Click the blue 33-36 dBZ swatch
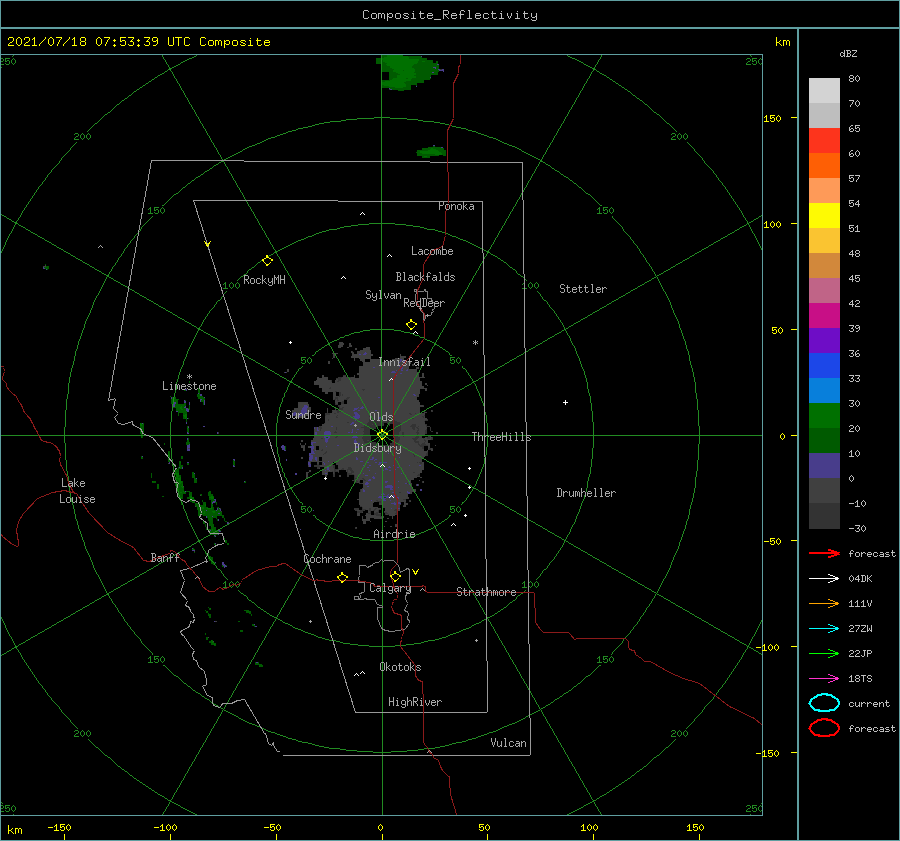Viewport: 900px width, 841px height. (x=824, y=365)
